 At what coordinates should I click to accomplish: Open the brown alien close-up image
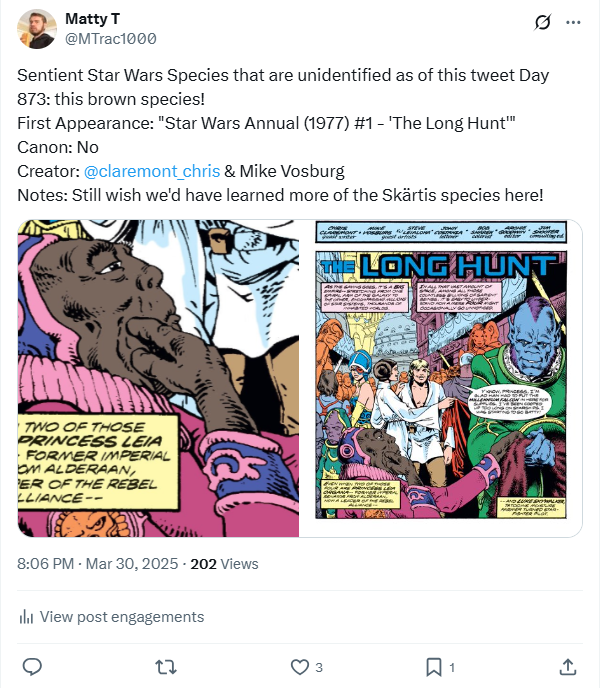(x=158, y=378)
